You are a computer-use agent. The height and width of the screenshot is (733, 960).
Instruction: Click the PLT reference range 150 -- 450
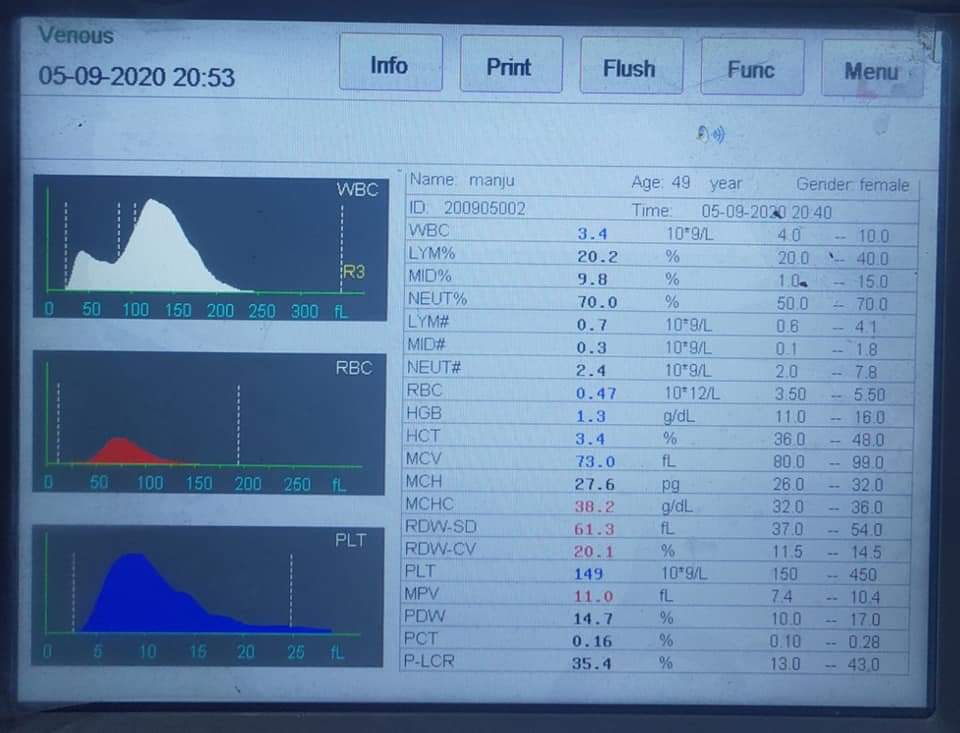824,574
